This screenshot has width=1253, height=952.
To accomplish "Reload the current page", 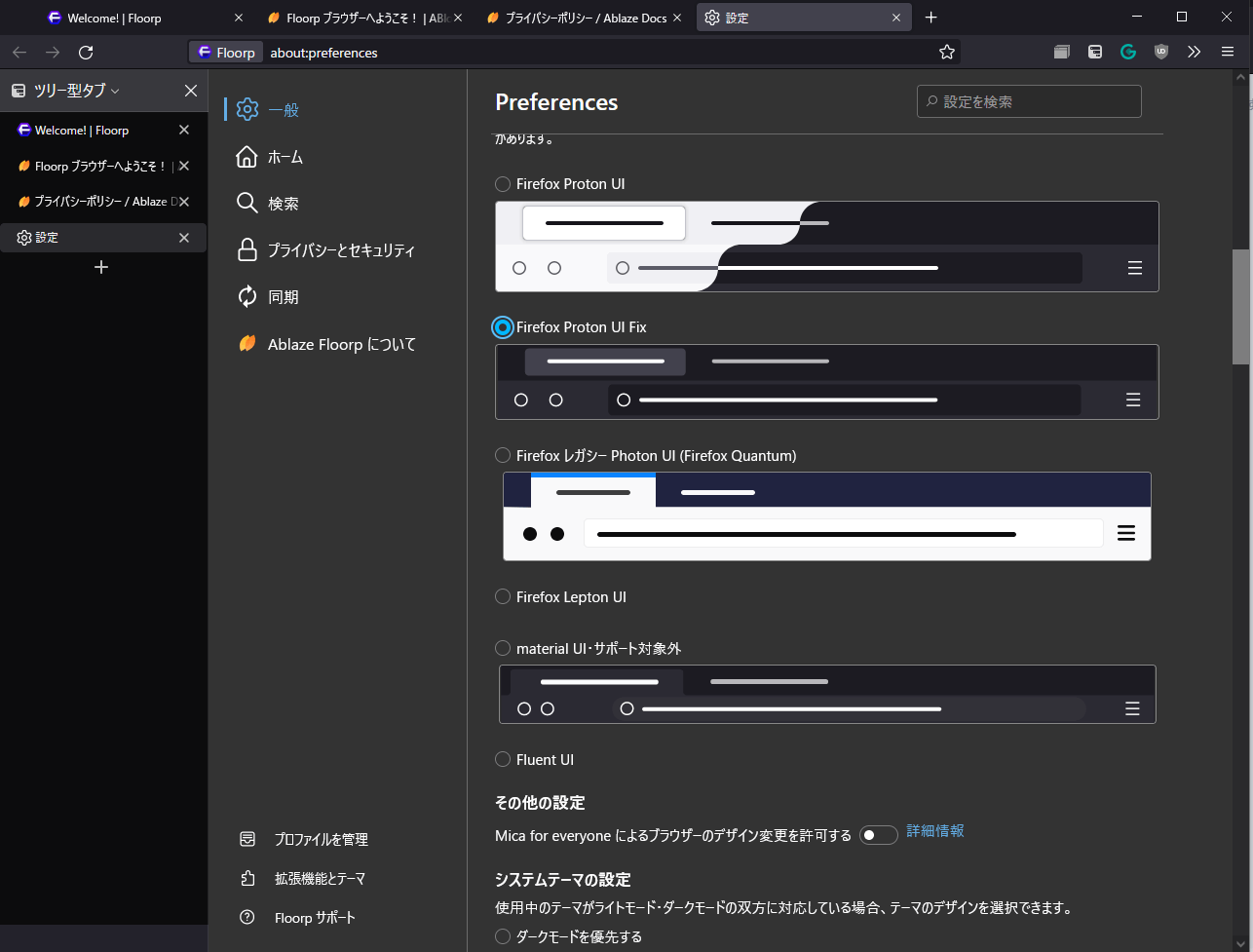I will coord(86,53).
